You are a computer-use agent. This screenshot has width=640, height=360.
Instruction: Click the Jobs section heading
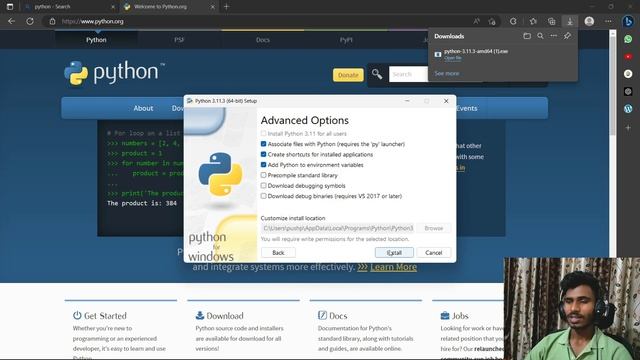coord(460,316)
